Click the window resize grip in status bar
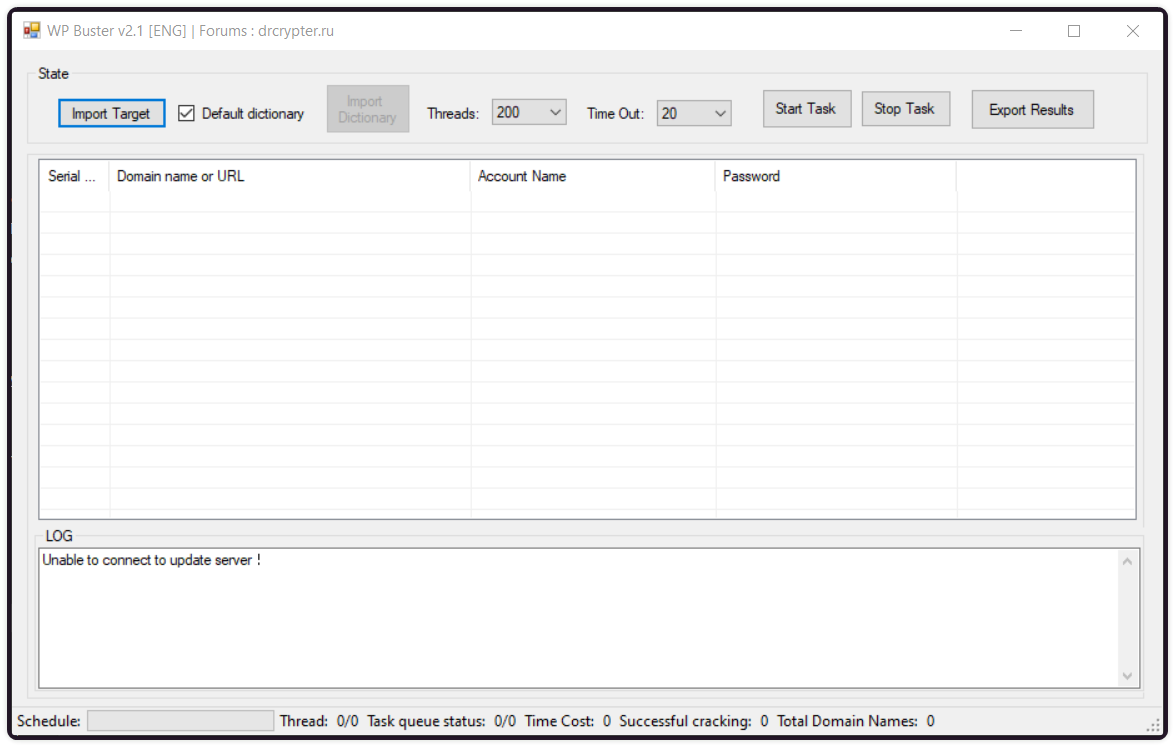Viewport: 1175px width, 747px height. pos(1152,724)
